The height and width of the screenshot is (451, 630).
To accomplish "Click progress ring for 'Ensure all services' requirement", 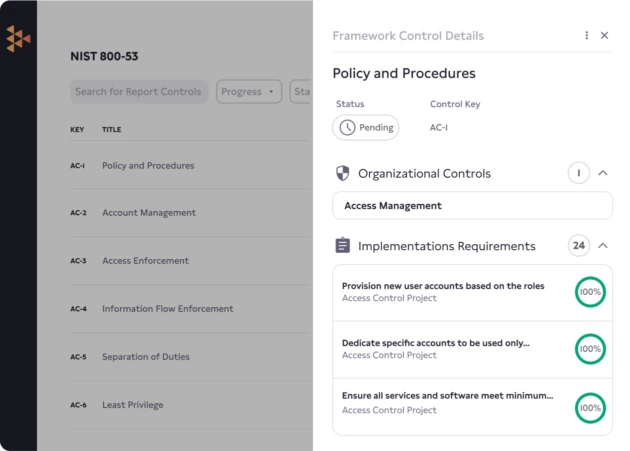I will 590,408.
